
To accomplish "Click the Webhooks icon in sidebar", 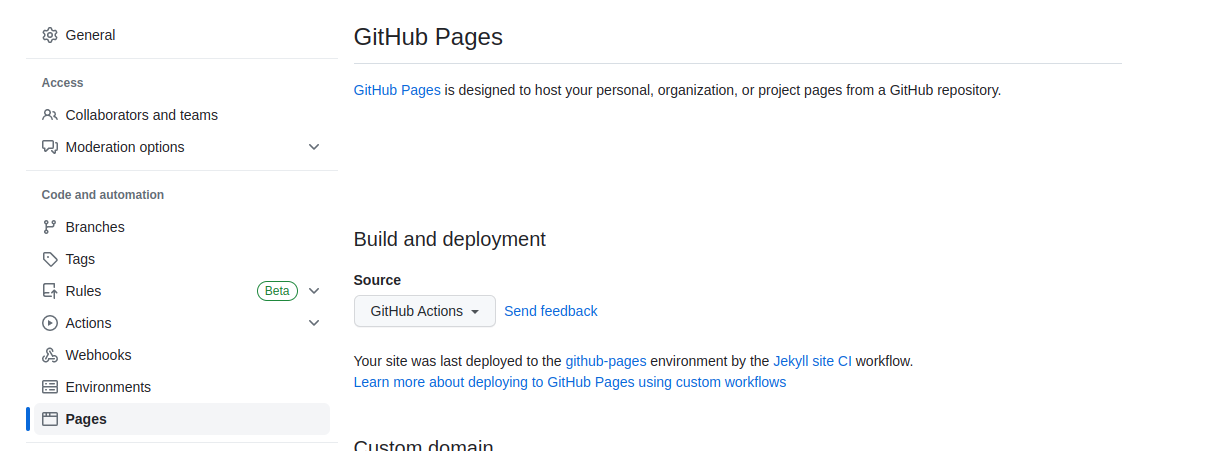I will point(50,355).
